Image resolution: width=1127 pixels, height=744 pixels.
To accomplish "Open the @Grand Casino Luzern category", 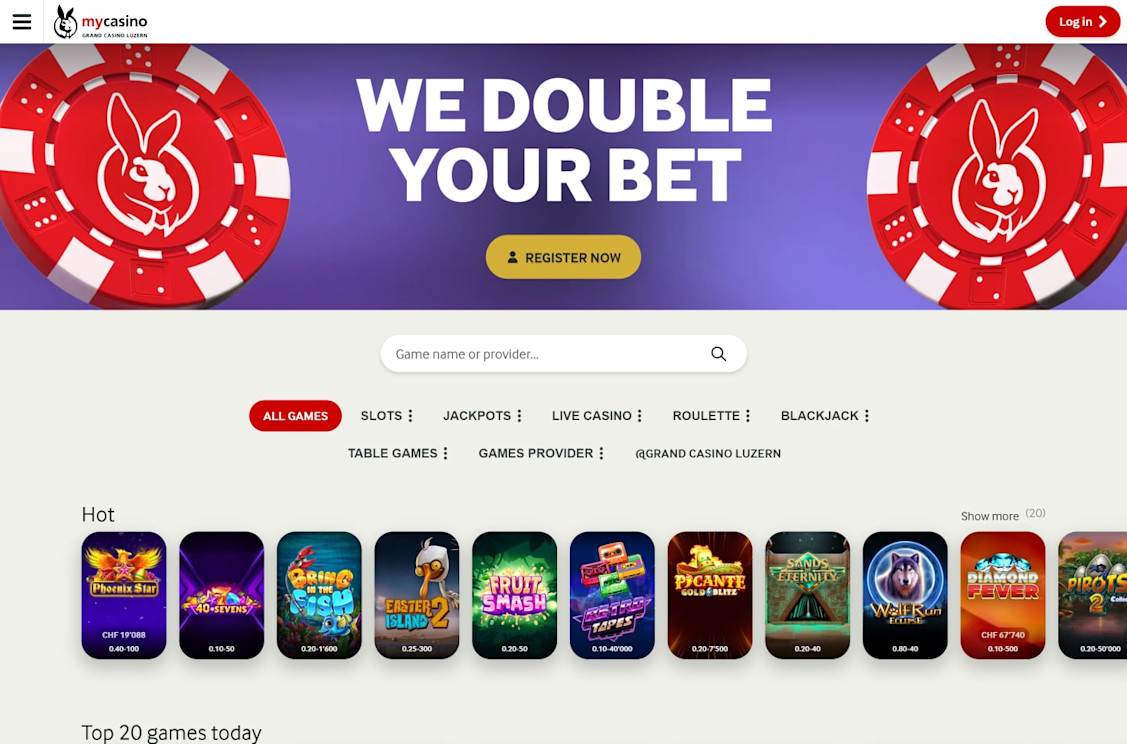I will pos(708,454).
